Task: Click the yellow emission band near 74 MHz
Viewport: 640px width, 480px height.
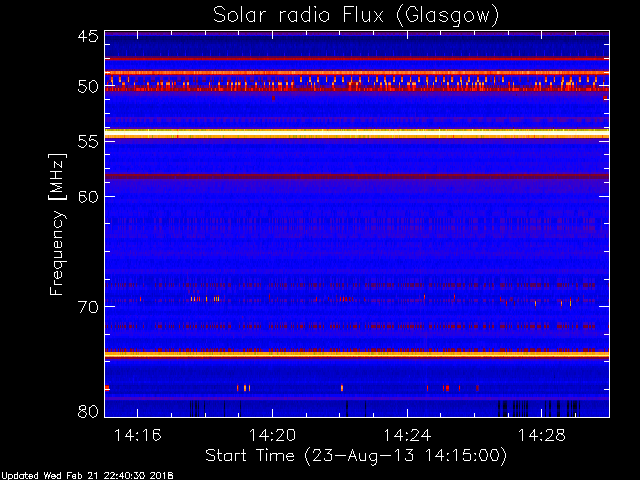Action: coord(357,355)
